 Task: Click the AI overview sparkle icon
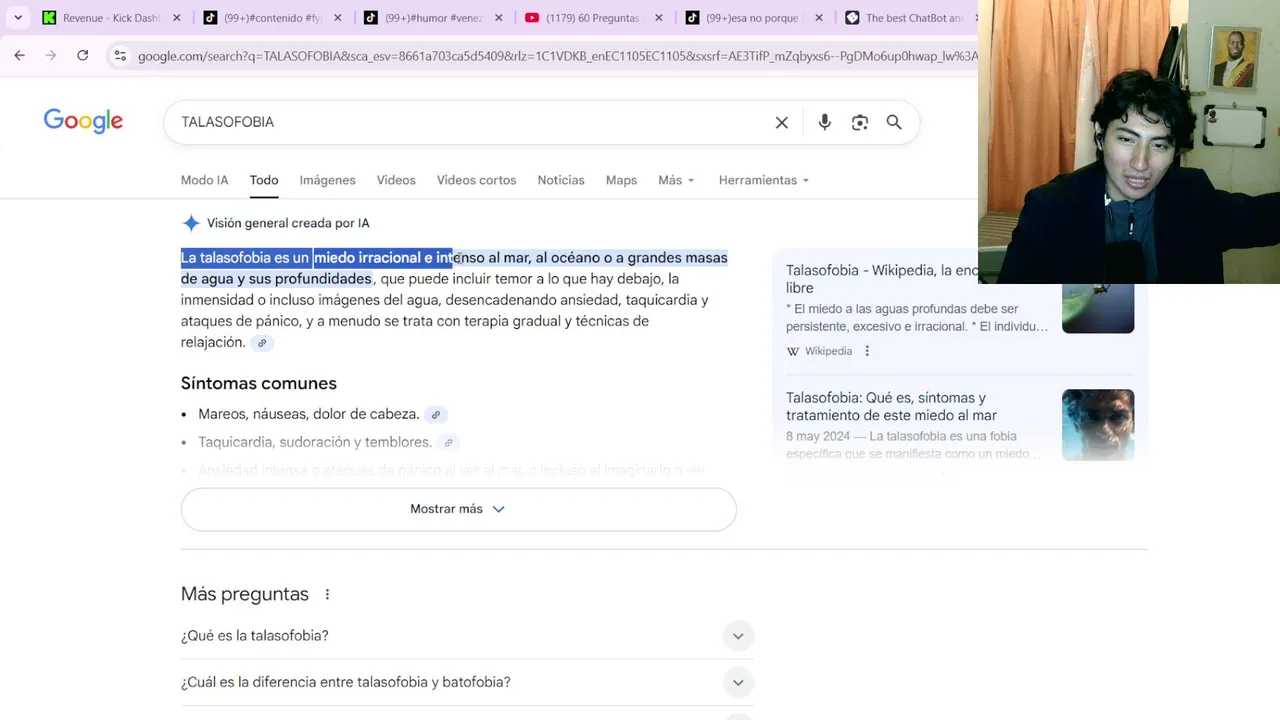coord(191,223)
